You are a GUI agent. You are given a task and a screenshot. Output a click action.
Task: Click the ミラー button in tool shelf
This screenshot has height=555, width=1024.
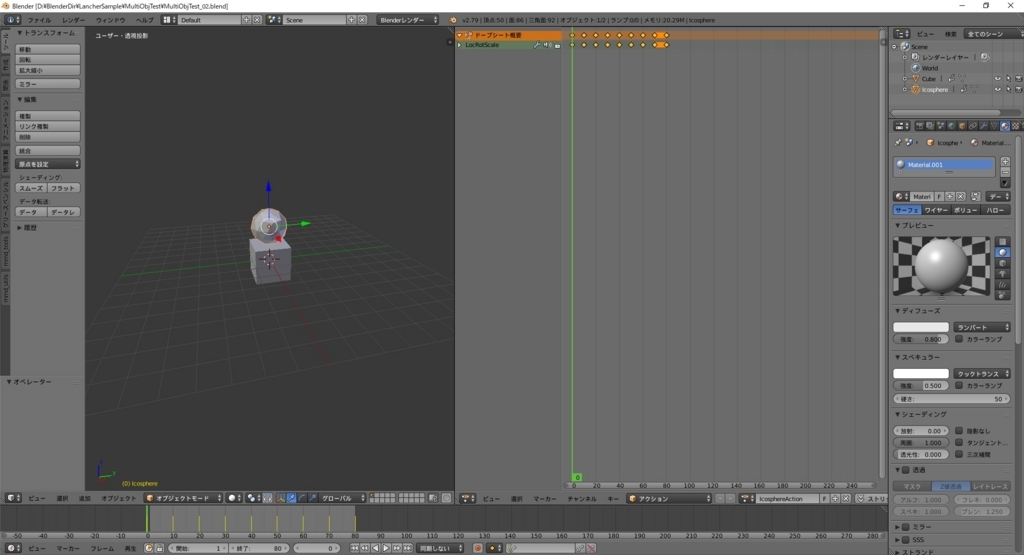point(48,84)
